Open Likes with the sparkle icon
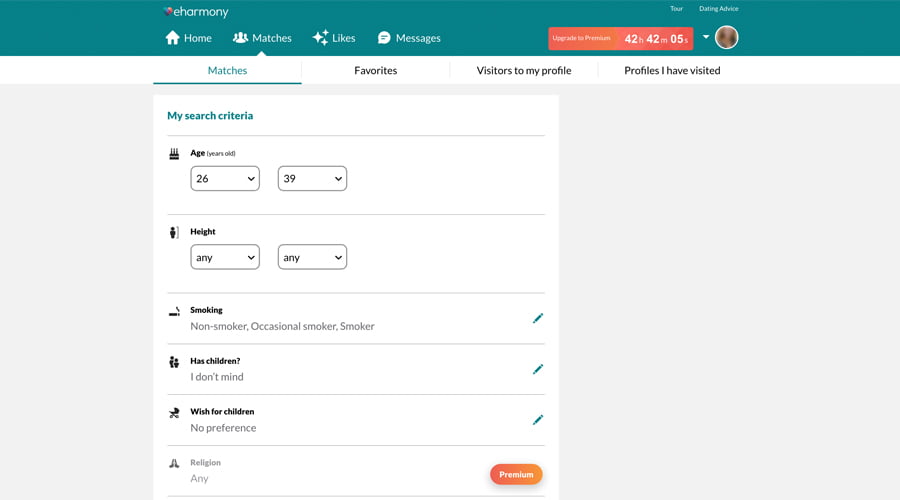This screenshot has height=500, width=900. point(320,38)
